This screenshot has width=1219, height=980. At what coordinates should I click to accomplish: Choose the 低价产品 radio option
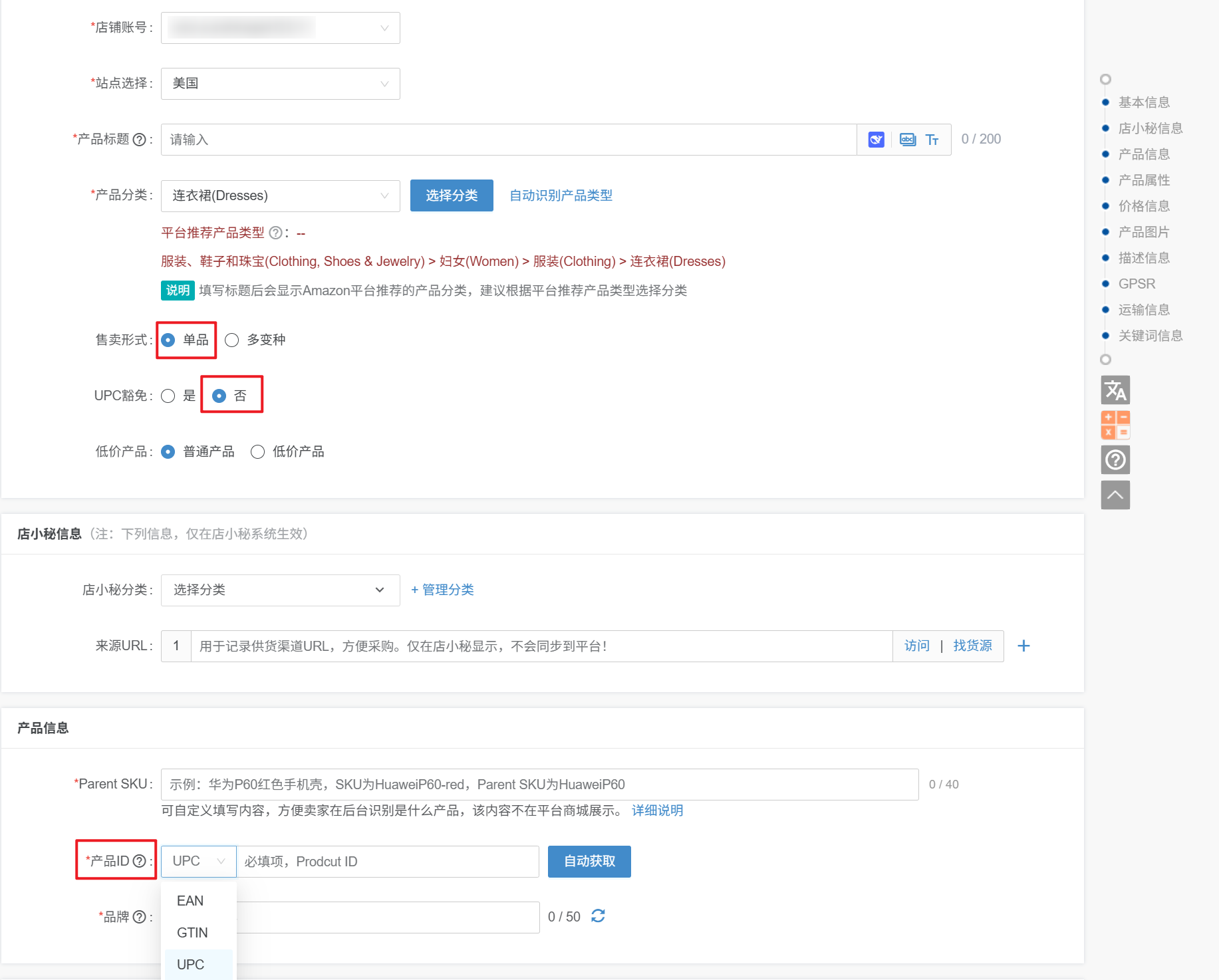click(x=257, y=452)
